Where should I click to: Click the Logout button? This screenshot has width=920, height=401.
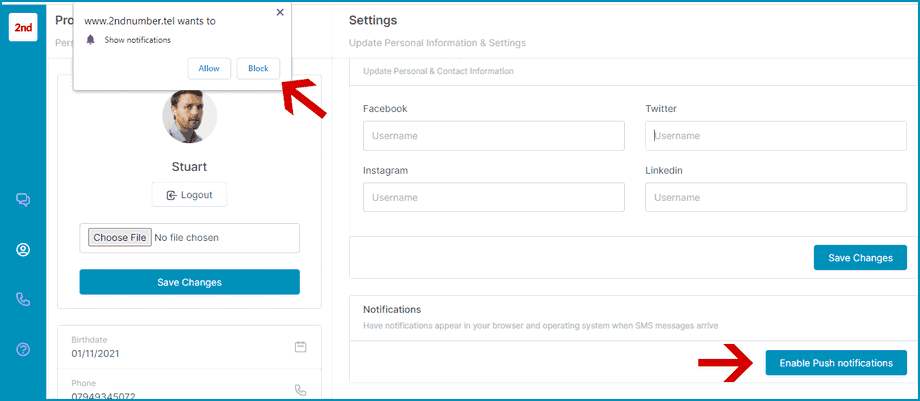189,195
